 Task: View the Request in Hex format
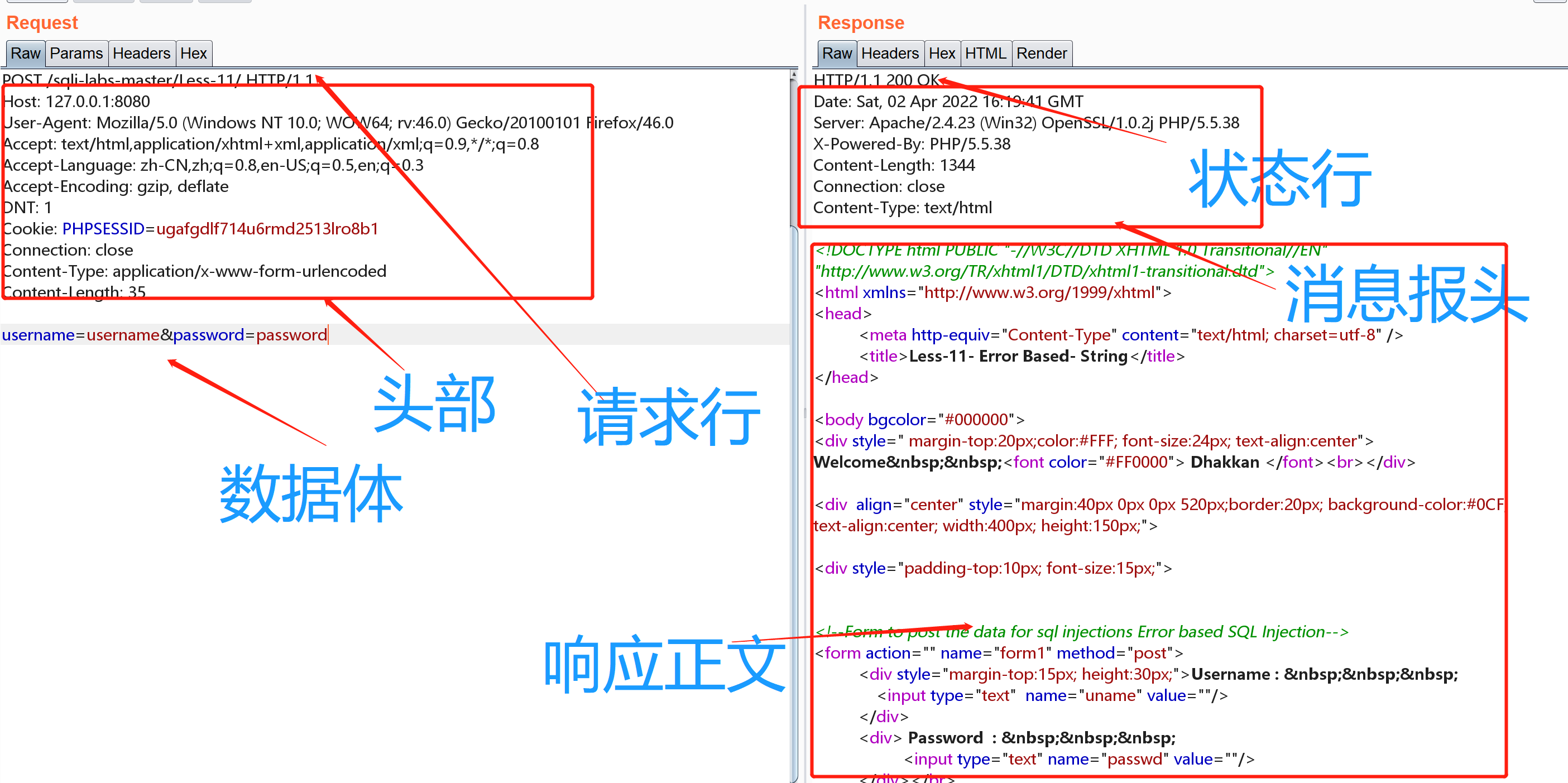194,54
